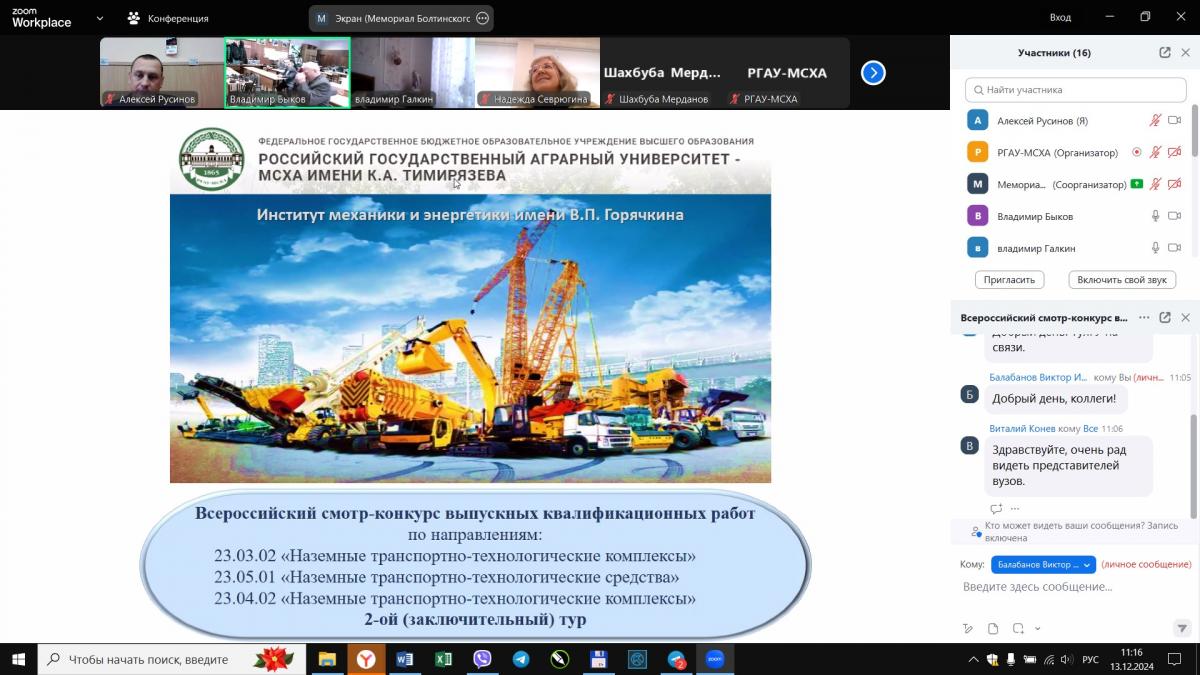The height and width of the screenshot is (675, 1200).
Task: Click the screenshot capture icon in chat
Action: click(x=1018, y=629)
